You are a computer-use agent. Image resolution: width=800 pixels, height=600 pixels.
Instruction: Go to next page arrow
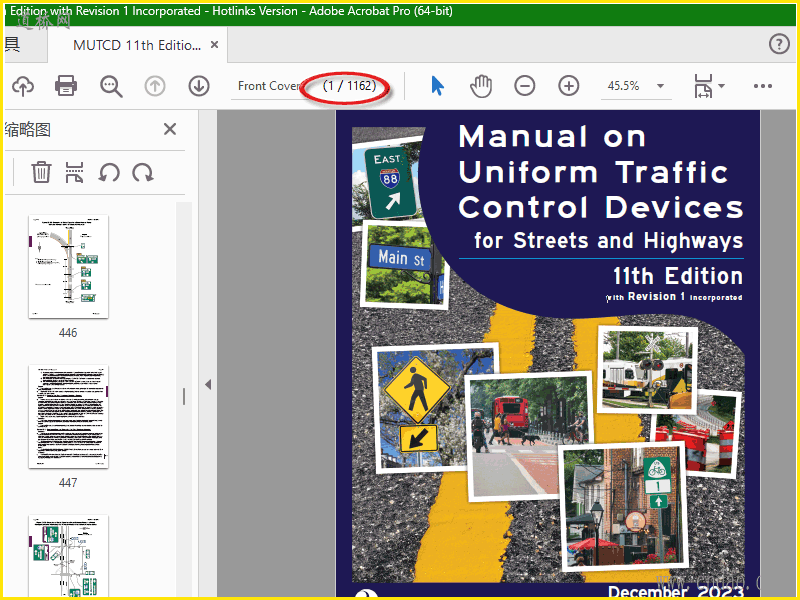click(199, 86)
